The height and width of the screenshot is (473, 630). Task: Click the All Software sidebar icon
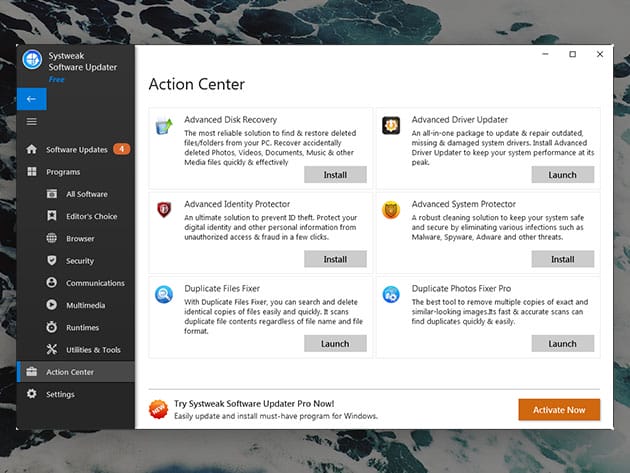[x=52, y=194]
